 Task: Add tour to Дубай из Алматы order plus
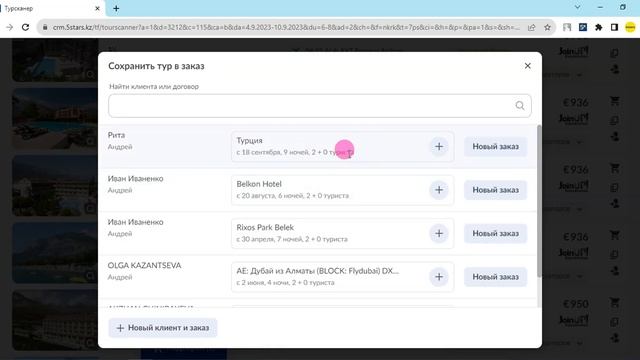439,277
